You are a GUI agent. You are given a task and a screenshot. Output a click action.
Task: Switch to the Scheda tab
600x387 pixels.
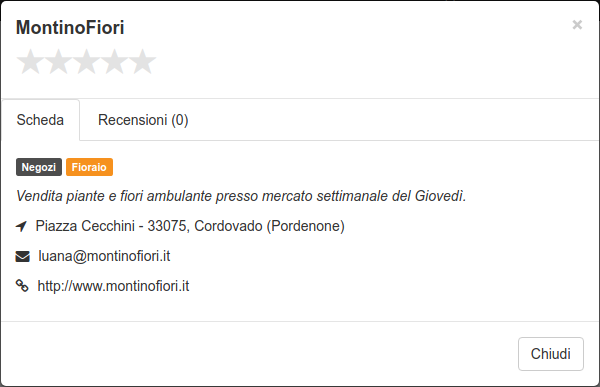coord(40,120)
